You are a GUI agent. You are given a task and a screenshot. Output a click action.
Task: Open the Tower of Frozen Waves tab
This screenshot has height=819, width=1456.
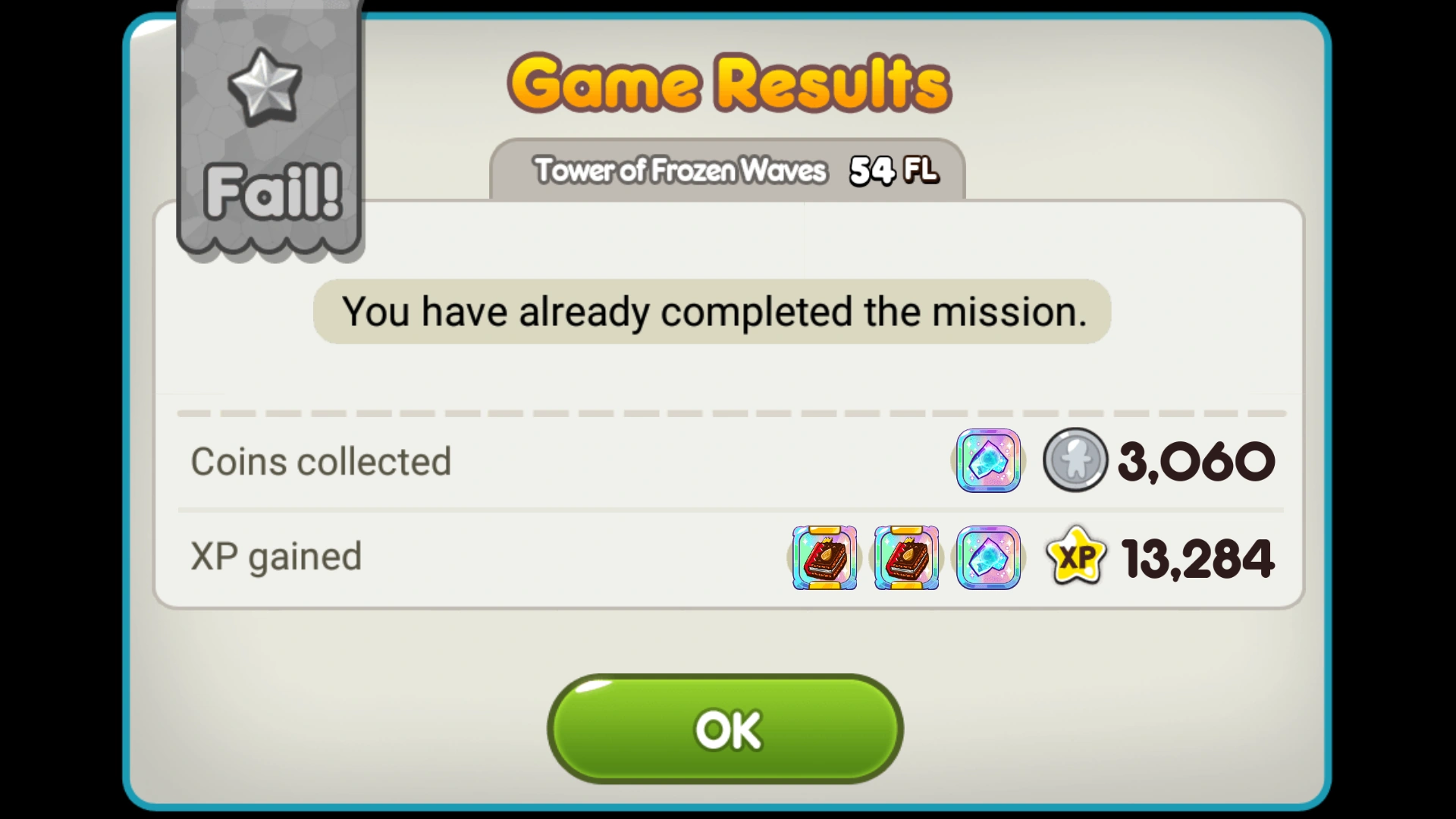pyautogui.click(x=728, y=170)
